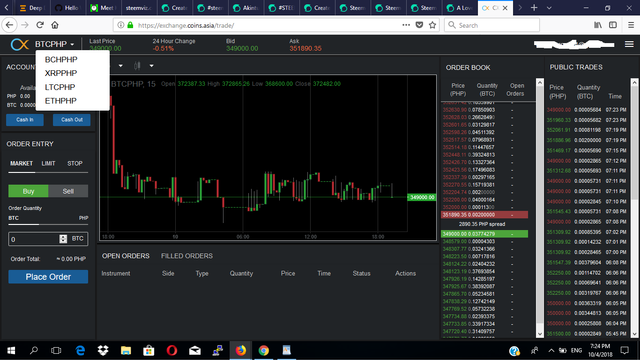Image resolution: width=640 pixels, height=361 pixels.
Task: Click the 349000.00 highest bid row
Action: tap(484, 234)
